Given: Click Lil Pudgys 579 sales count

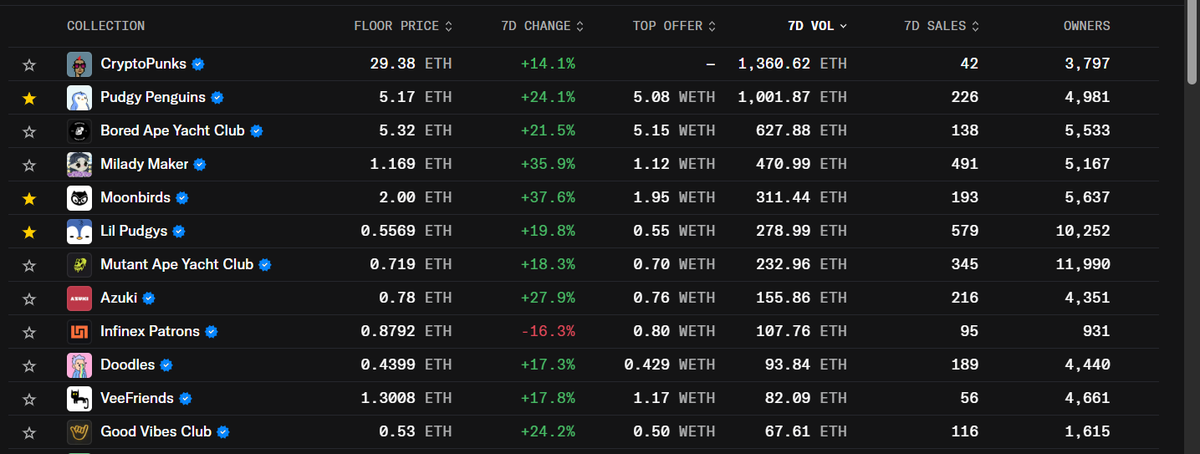Looking at the screenshot, I should click(x=966, y=231).
